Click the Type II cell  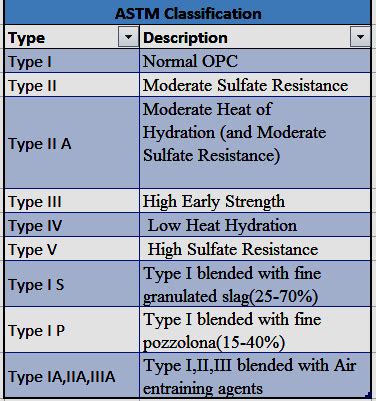(72, 85)
